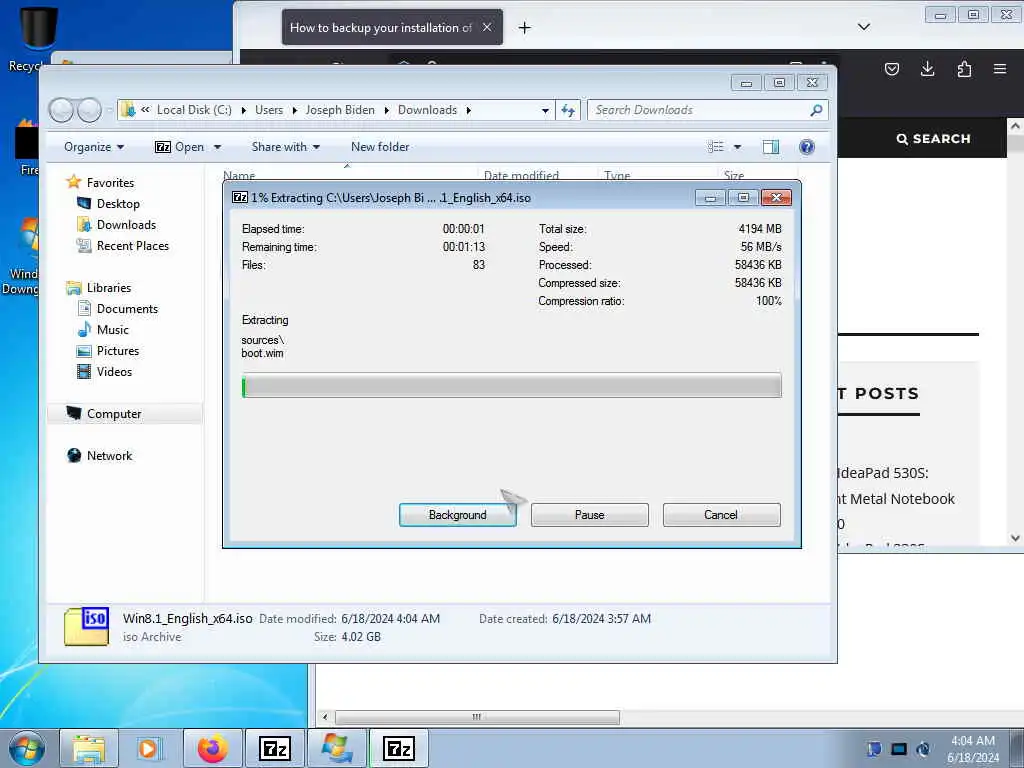Click Users in the address path

tap(269, 110)
